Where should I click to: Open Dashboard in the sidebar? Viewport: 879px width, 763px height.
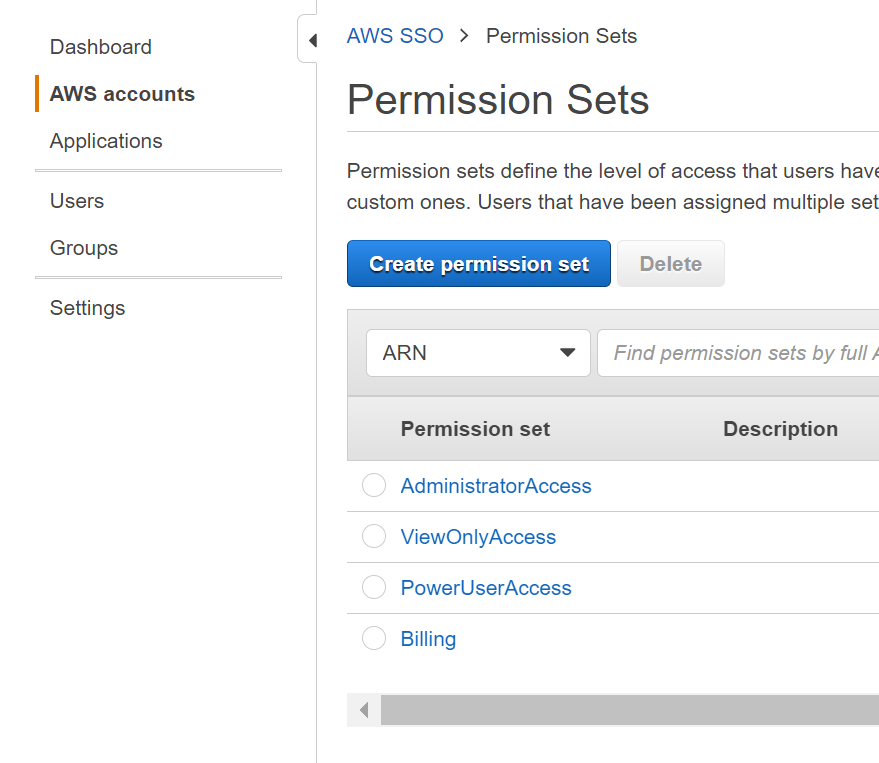pyautogui.click(x=101, y=47)
